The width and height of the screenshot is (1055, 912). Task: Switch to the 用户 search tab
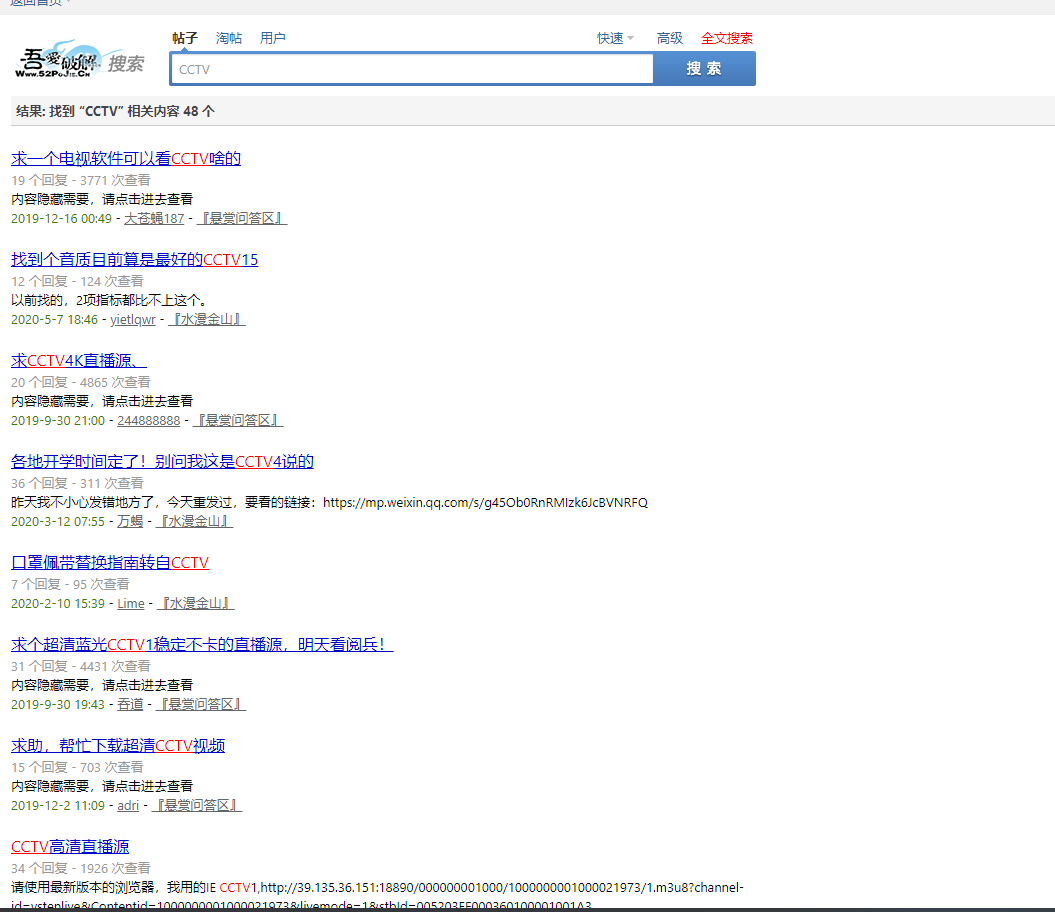[273, 38]
